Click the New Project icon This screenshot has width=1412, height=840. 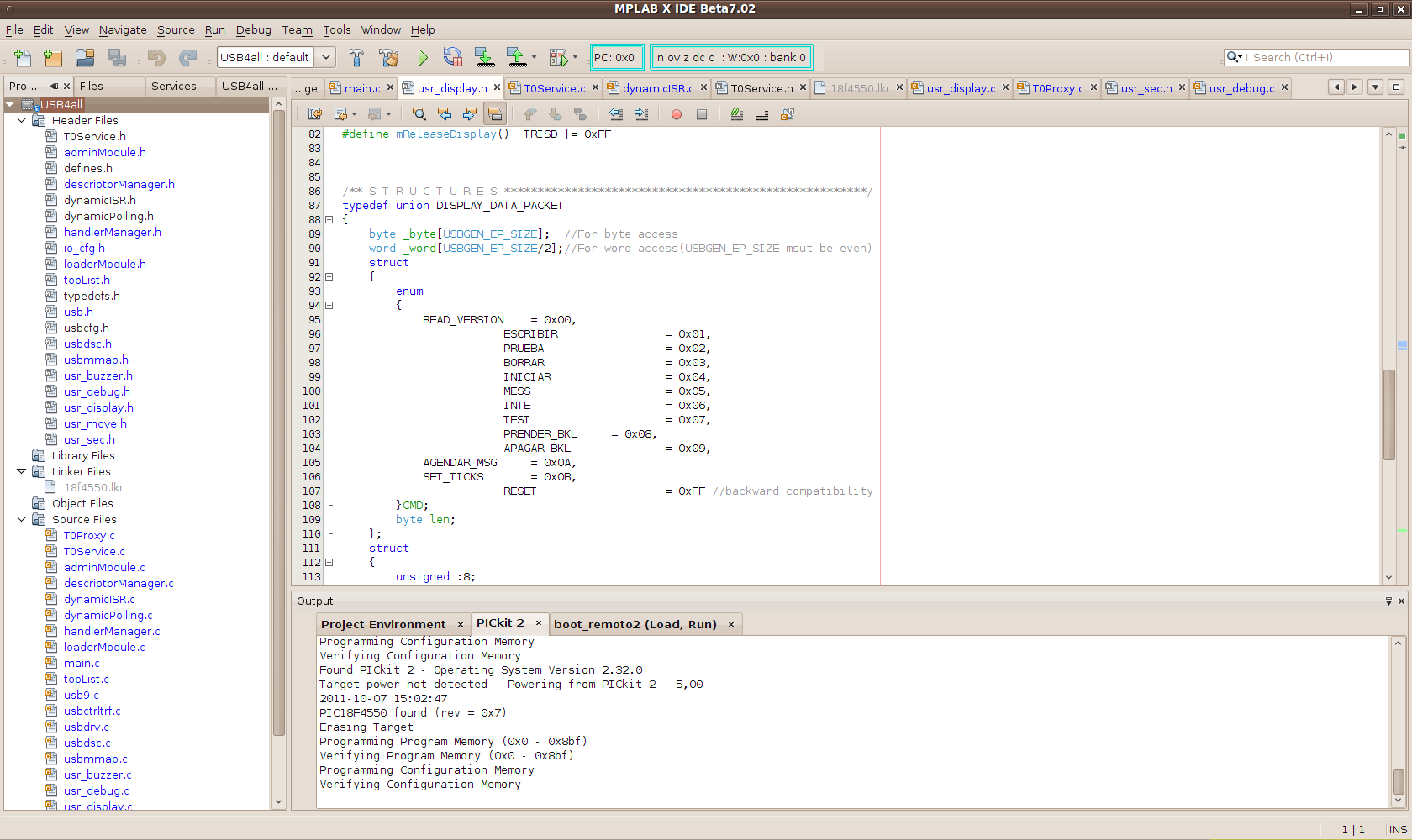(x=53, y=57)
